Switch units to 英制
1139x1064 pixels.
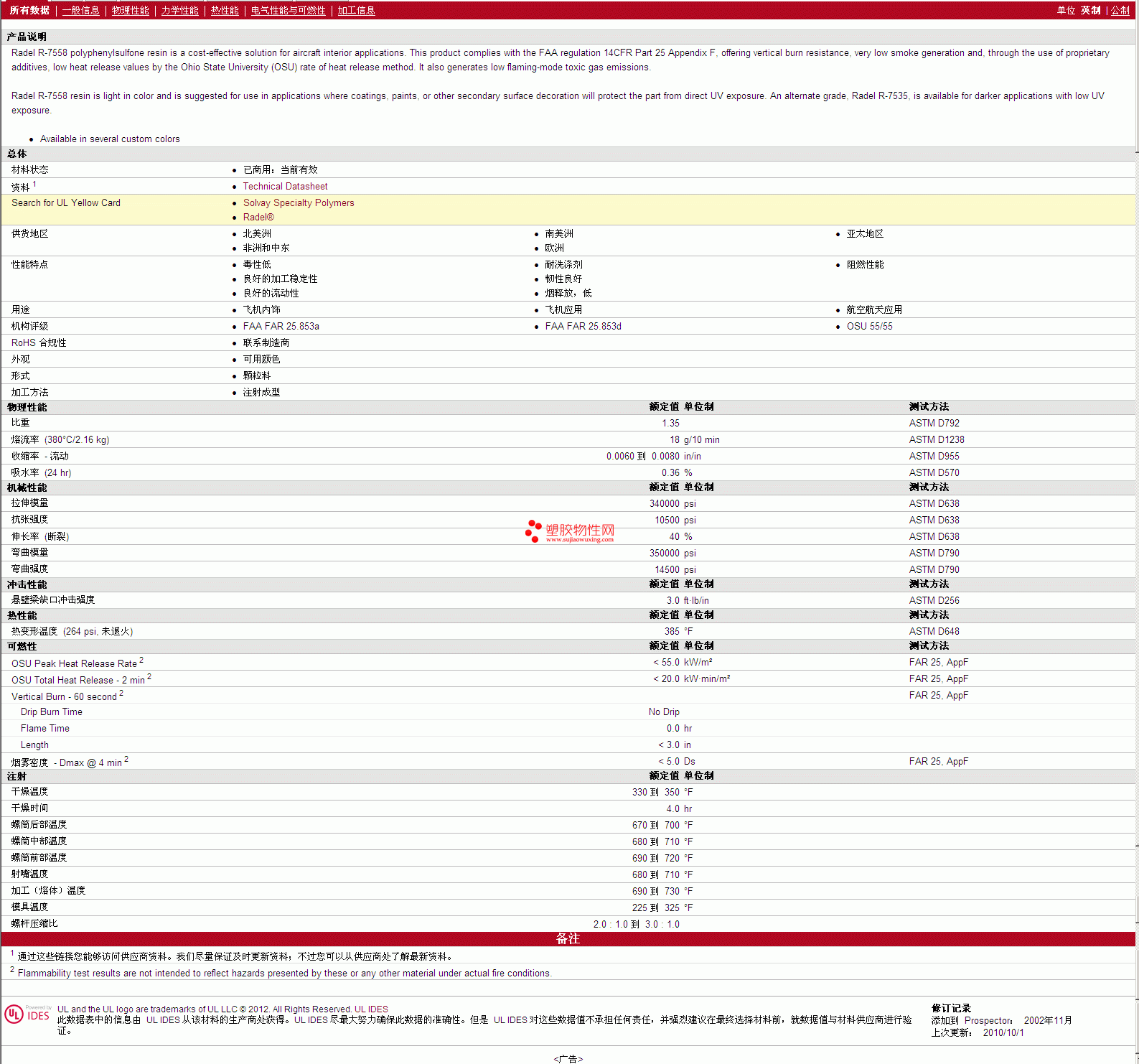click(1090, 10)
